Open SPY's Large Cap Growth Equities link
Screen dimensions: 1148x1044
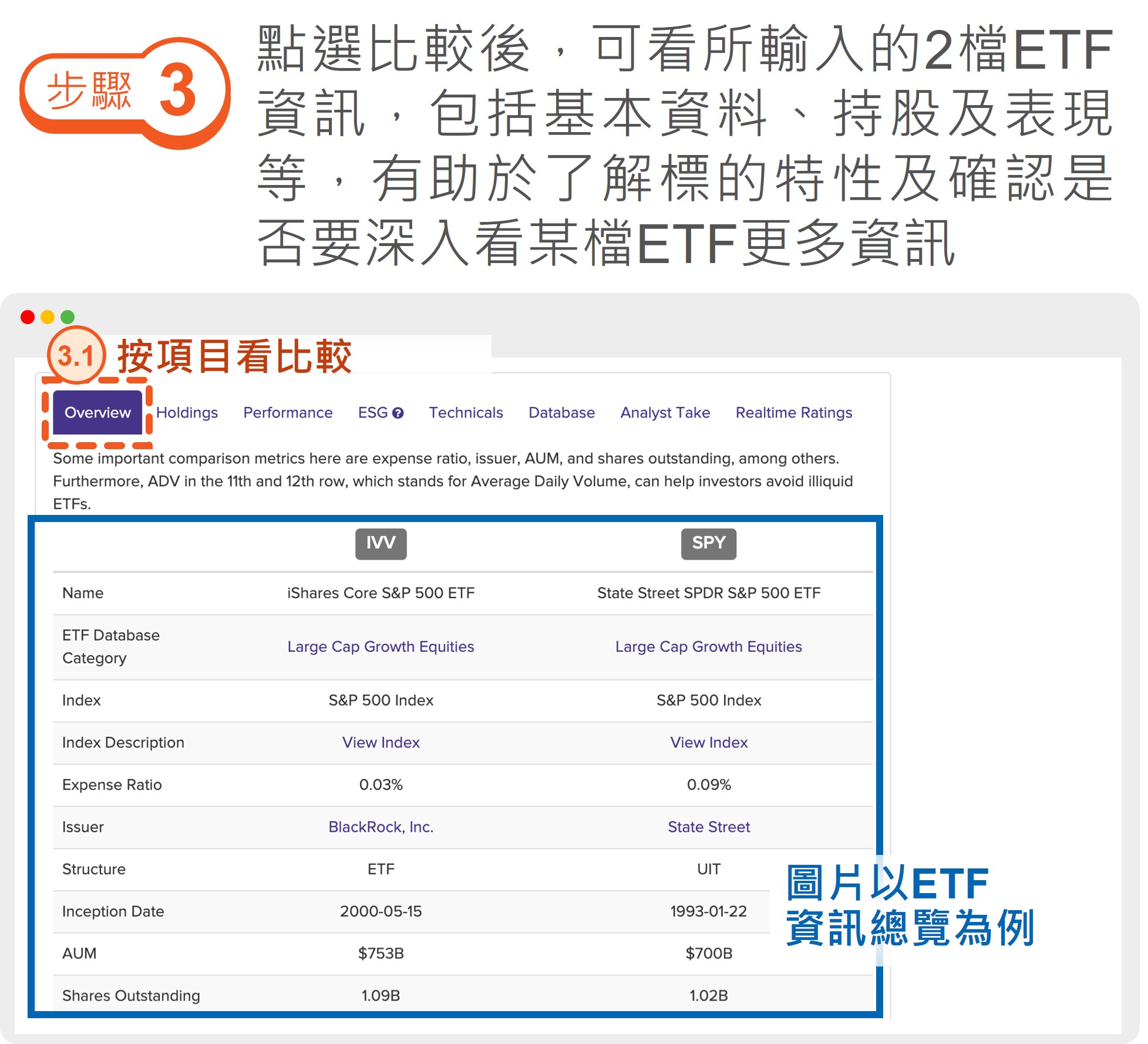(x=709, y=646)
